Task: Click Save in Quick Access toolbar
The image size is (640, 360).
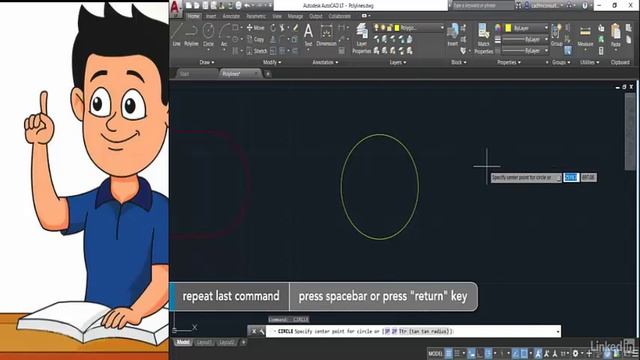Action: 205,5
